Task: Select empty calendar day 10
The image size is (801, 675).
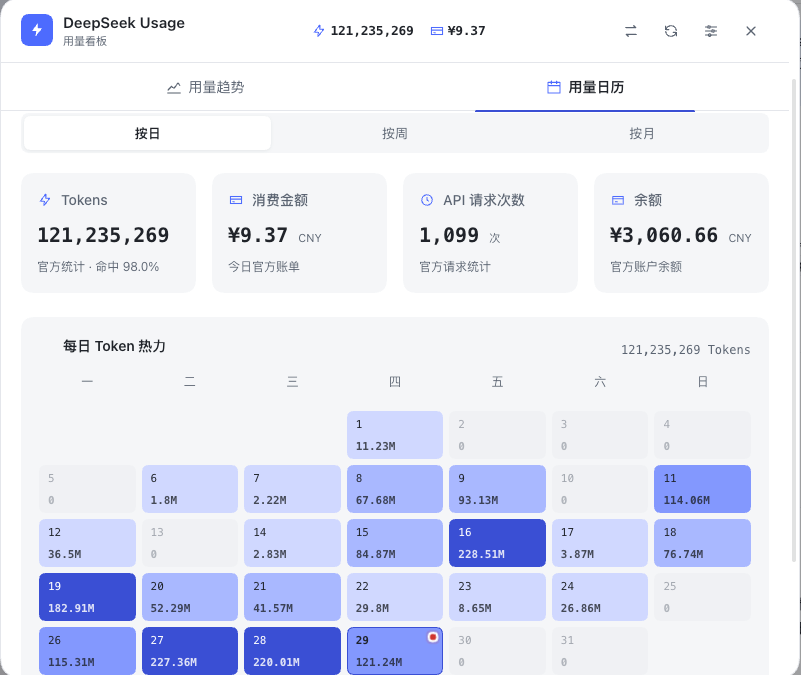Action: (x=600, y=489)
